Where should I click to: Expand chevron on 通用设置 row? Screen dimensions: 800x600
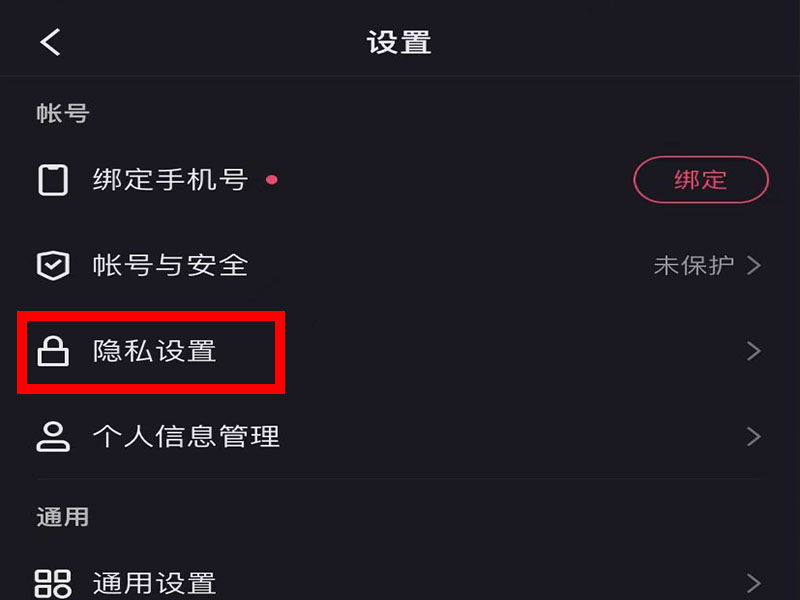point(754,583)
